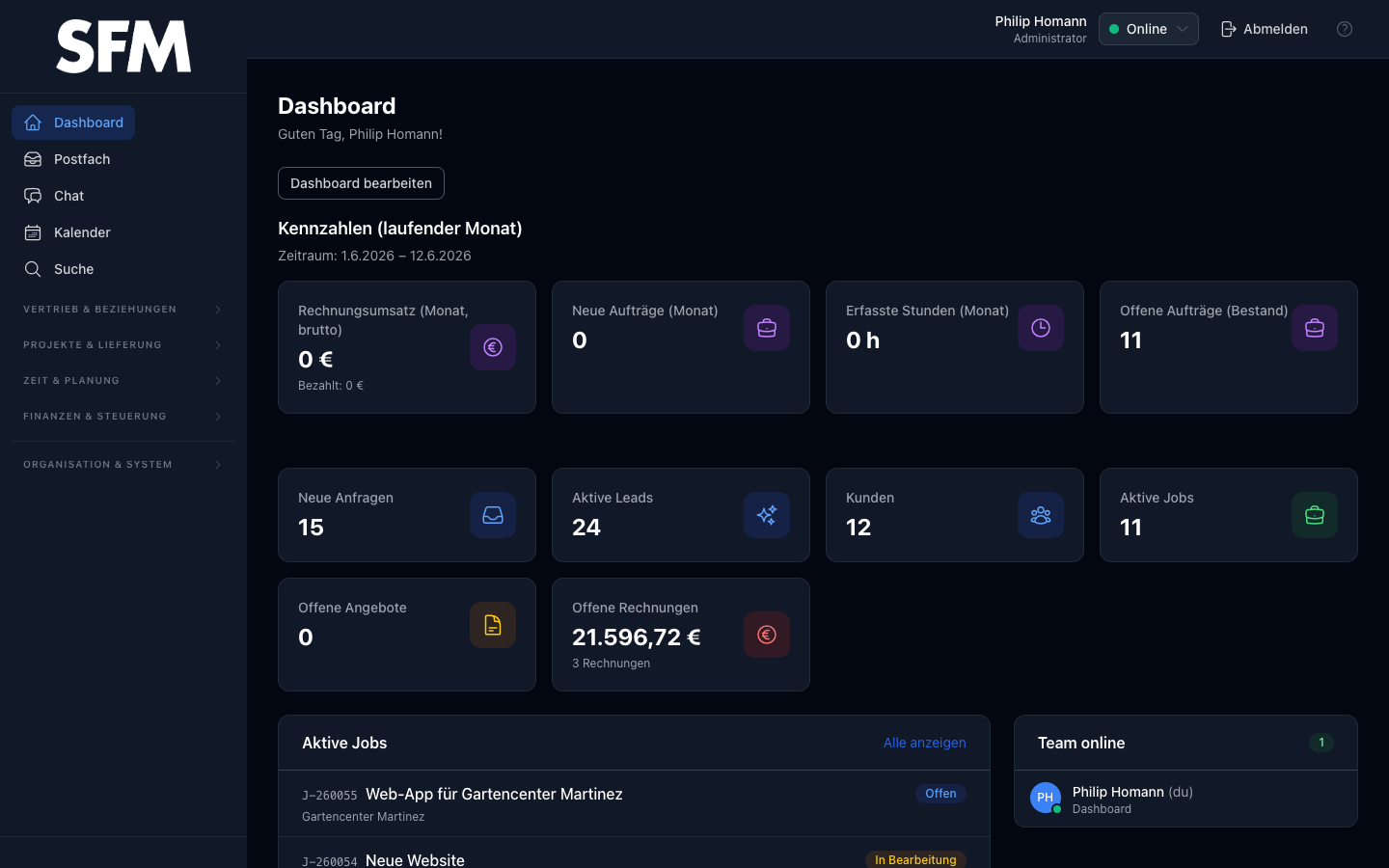
Task: Click Bezahlt: 0 € text
Action: pos(331,386)
